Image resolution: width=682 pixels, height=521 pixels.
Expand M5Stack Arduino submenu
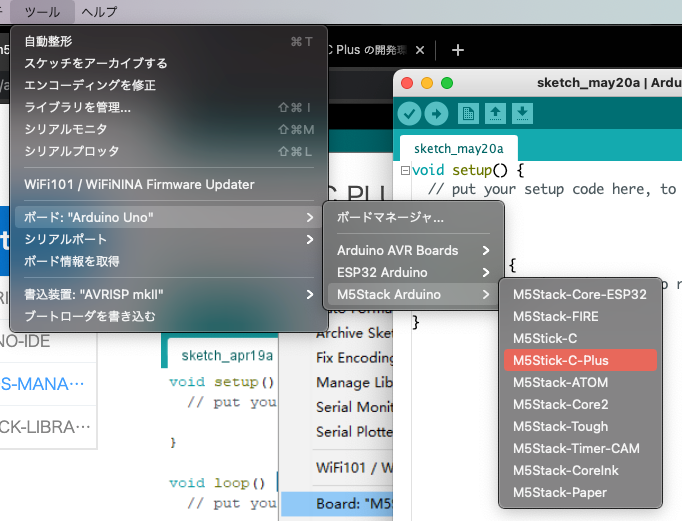pos(413,294)
